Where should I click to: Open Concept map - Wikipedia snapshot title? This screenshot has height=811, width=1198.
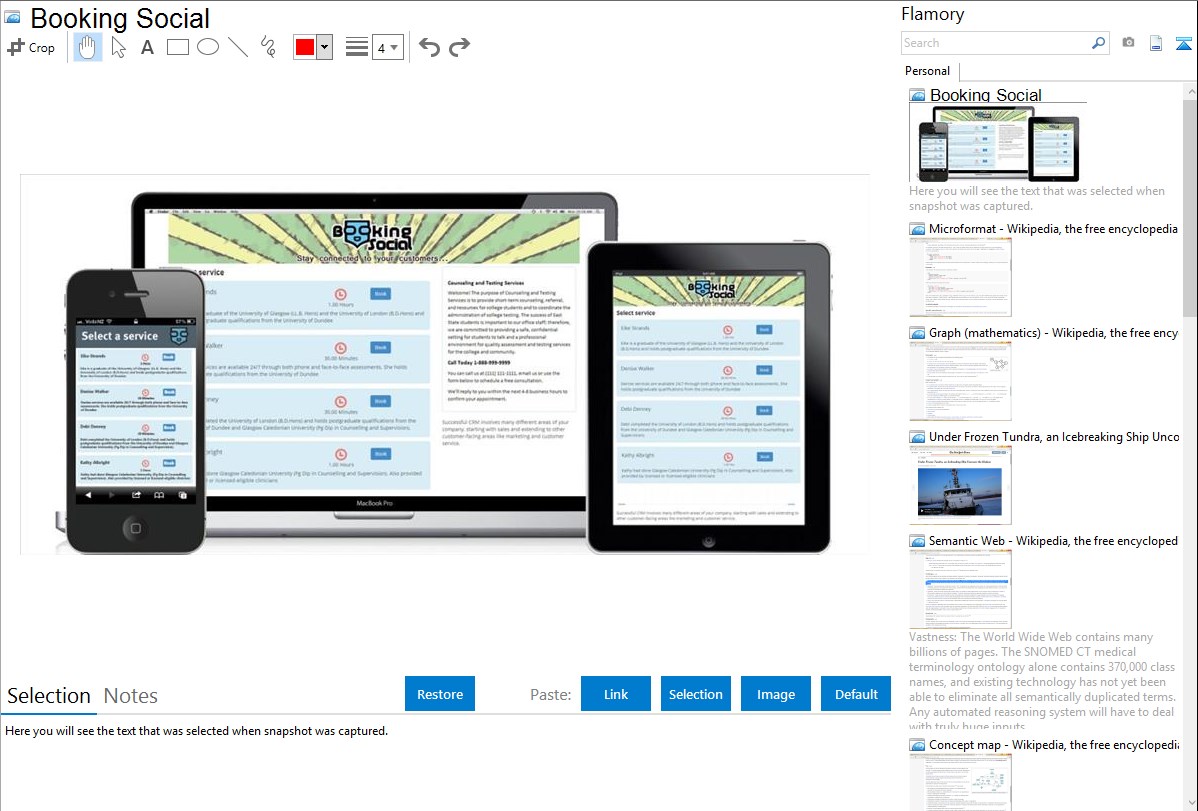[x=1053, y=744]
